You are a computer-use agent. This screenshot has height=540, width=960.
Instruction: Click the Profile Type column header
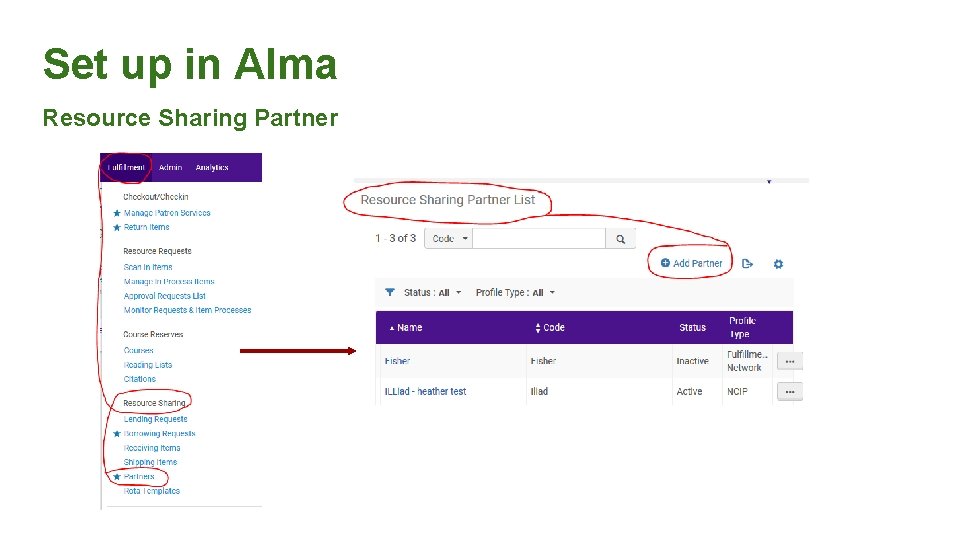tap(742, 328)
